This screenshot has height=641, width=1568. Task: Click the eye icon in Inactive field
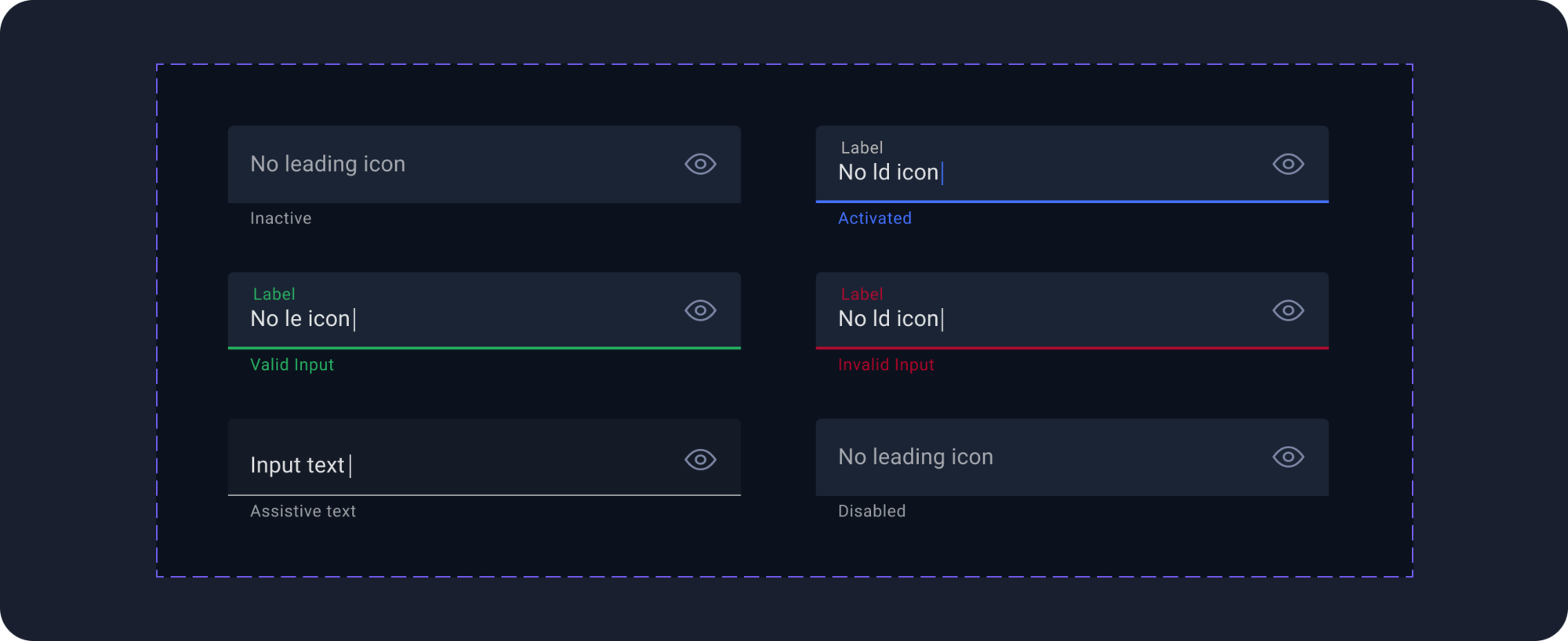coord(700,164)
